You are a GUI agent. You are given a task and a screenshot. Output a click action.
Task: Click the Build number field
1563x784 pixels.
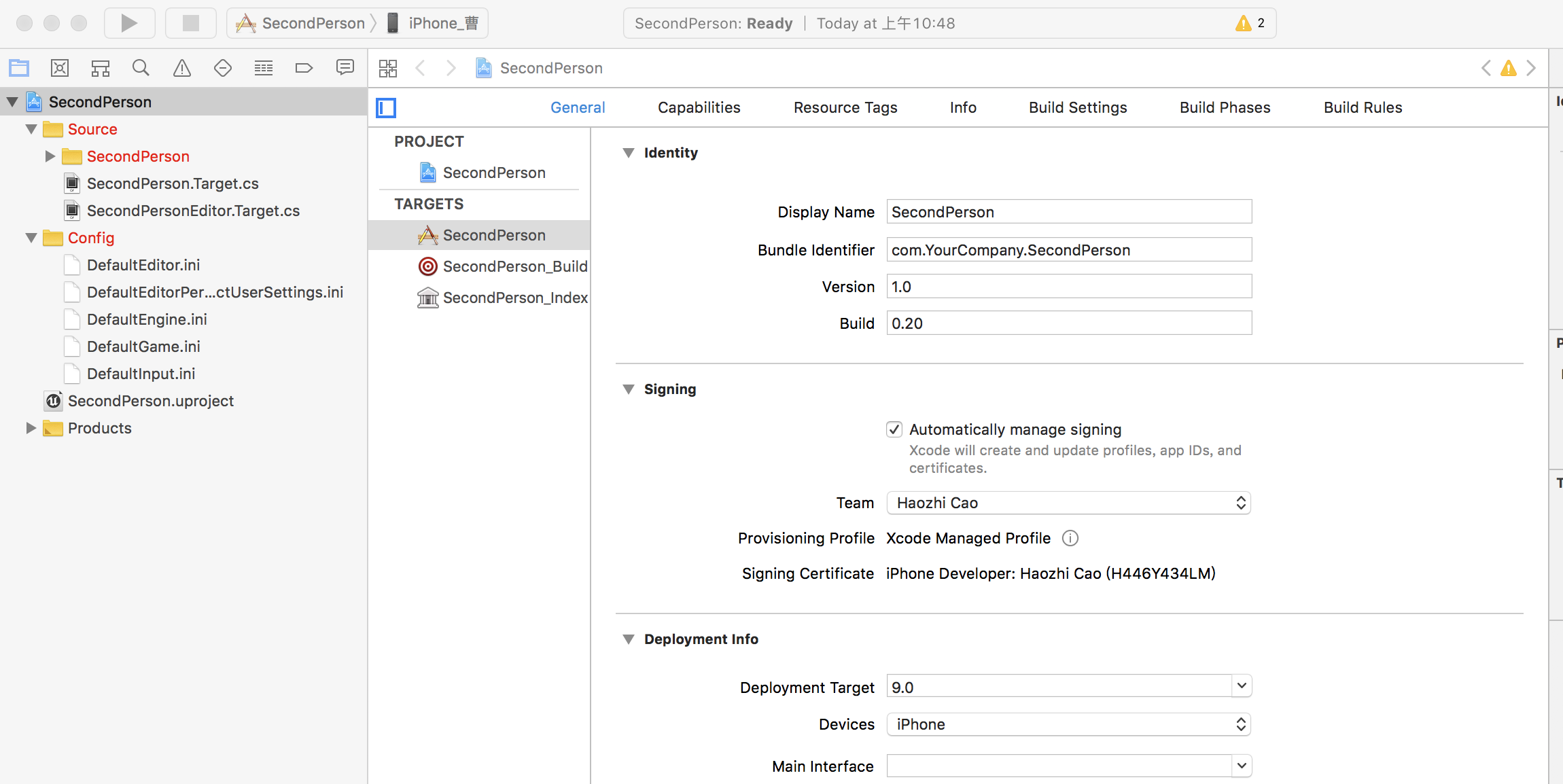point(1069,323)
